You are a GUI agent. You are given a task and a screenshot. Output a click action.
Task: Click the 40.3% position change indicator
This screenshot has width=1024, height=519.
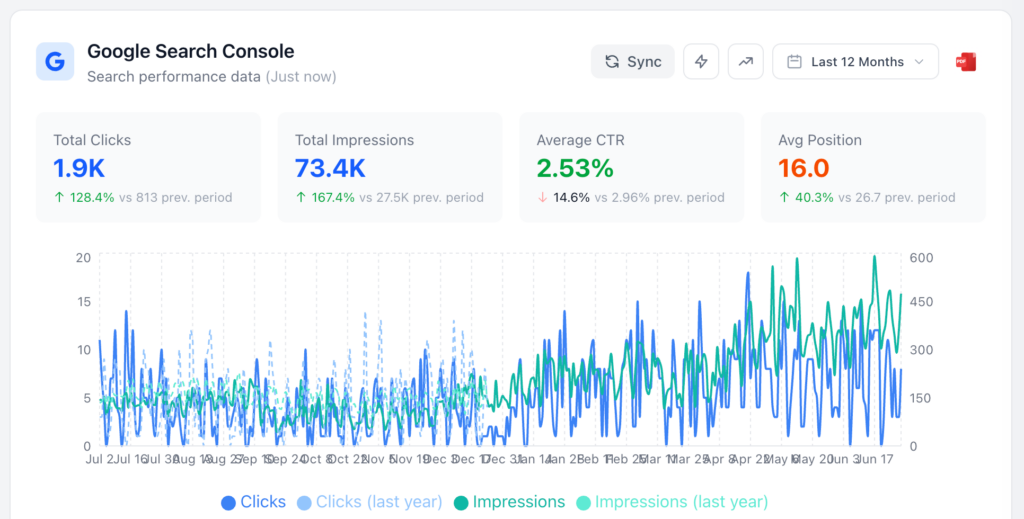pos(806,197)
